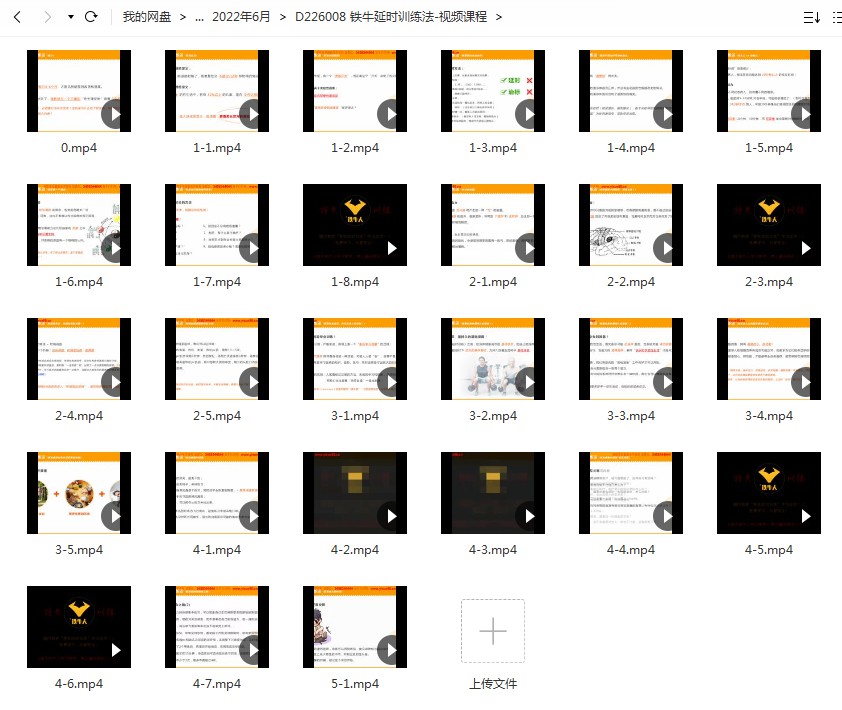Select the 3-2.mp4 thumbnail
Image resolution: width=842 pixels, height=710 pixels.
pos(493,359)
